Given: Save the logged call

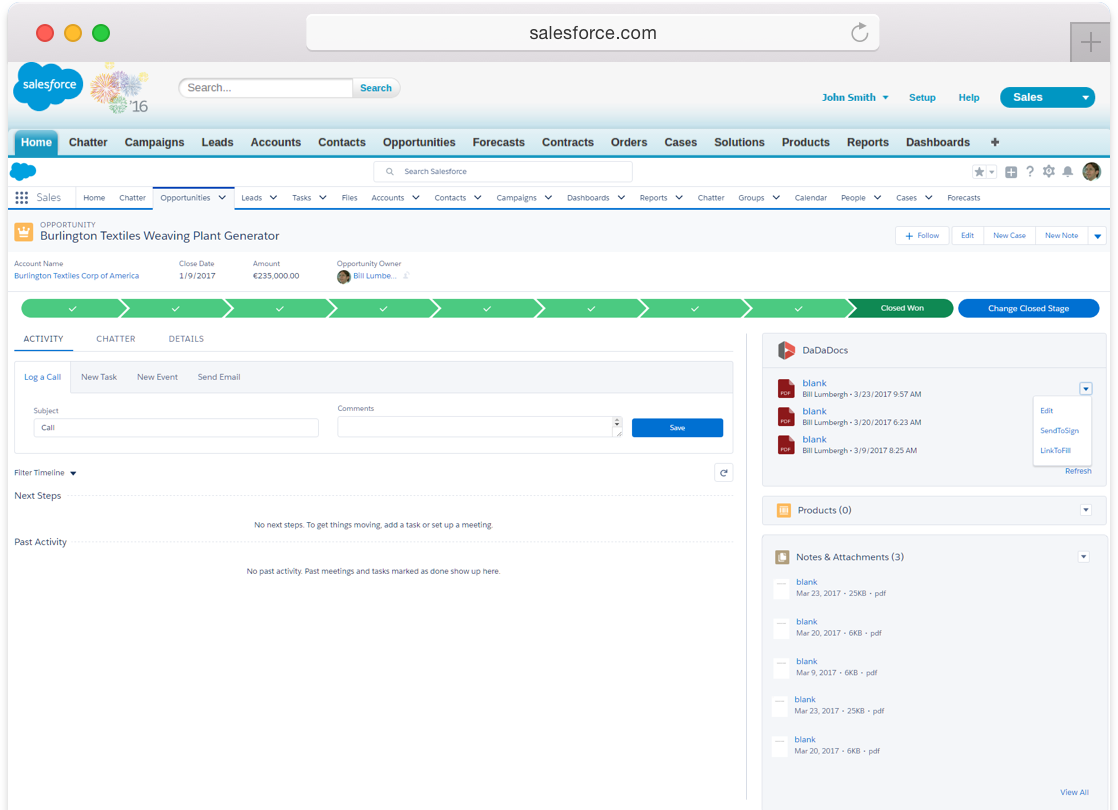Looking at the screenshot, I should [677, 428].
